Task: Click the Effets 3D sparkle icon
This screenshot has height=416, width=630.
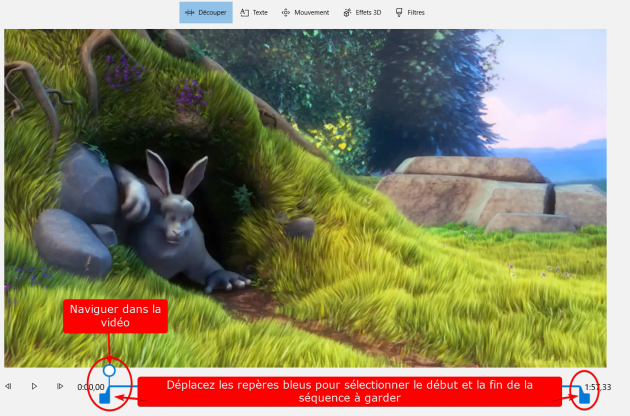Action: click(348, 13)
